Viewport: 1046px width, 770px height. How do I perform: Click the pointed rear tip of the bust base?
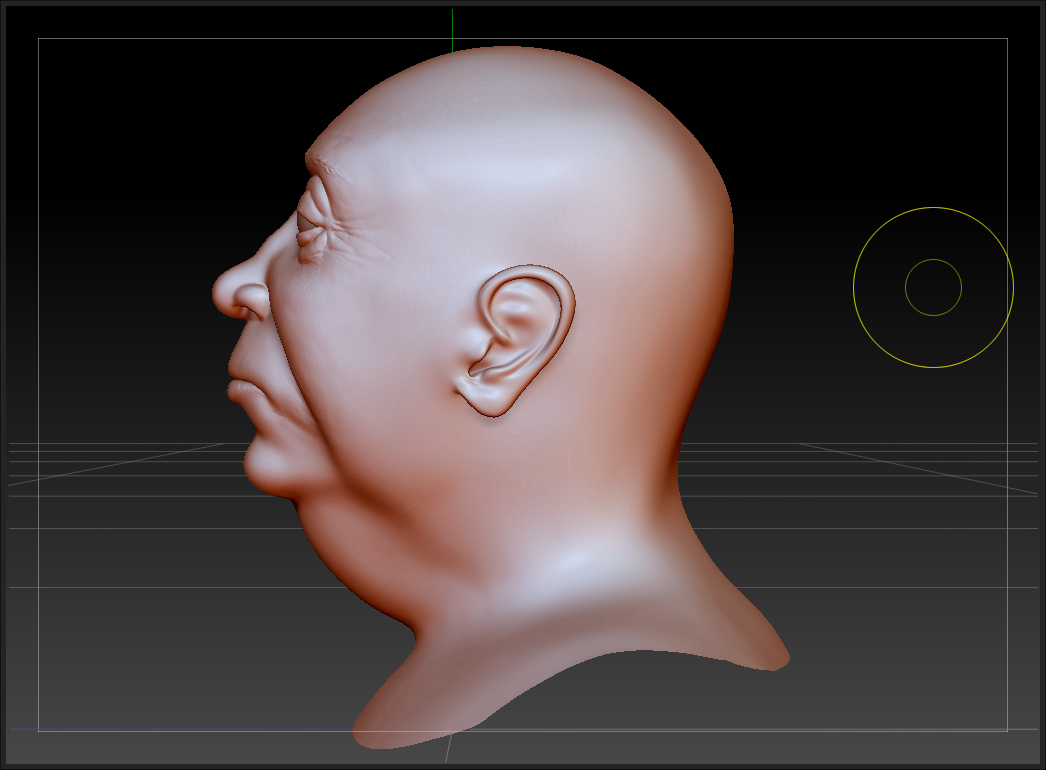point(781,659)
